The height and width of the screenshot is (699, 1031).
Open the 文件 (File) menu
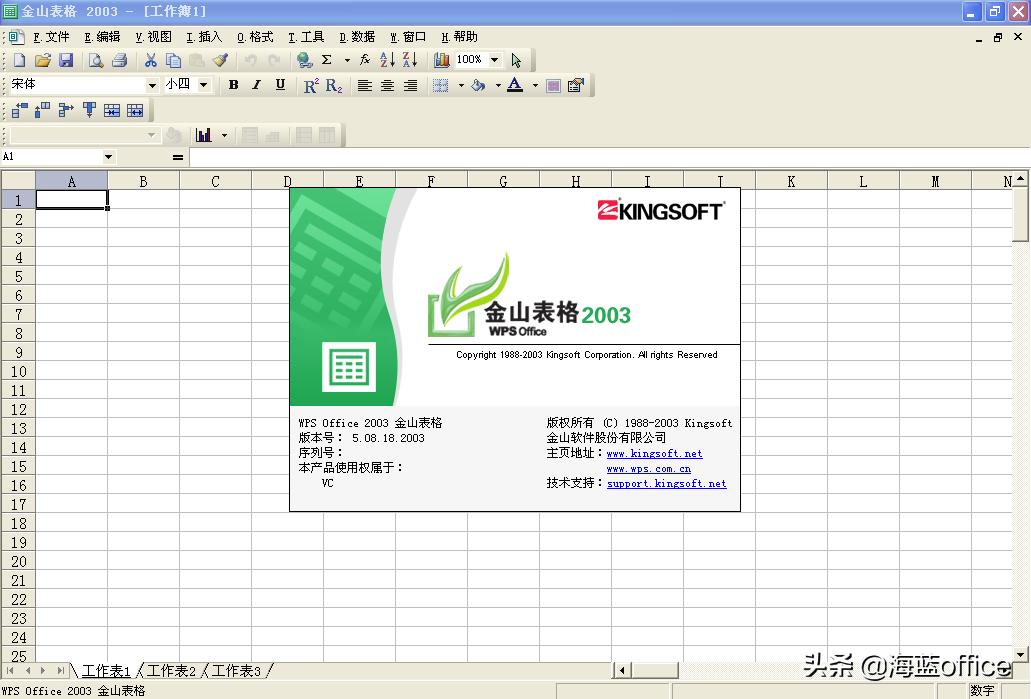pyautogui.click(x=51, y=37)
